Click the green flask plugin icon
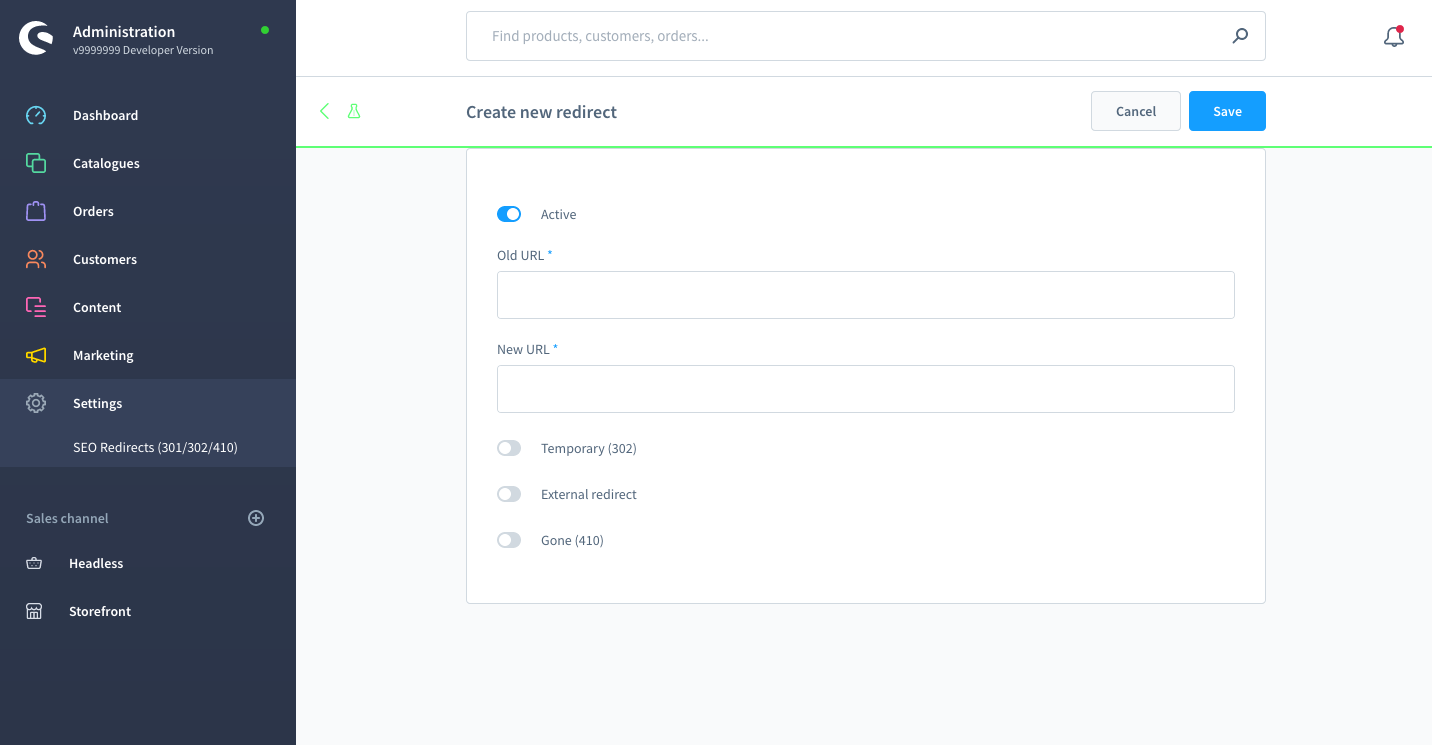1432x745 pixels. (353, 111)
